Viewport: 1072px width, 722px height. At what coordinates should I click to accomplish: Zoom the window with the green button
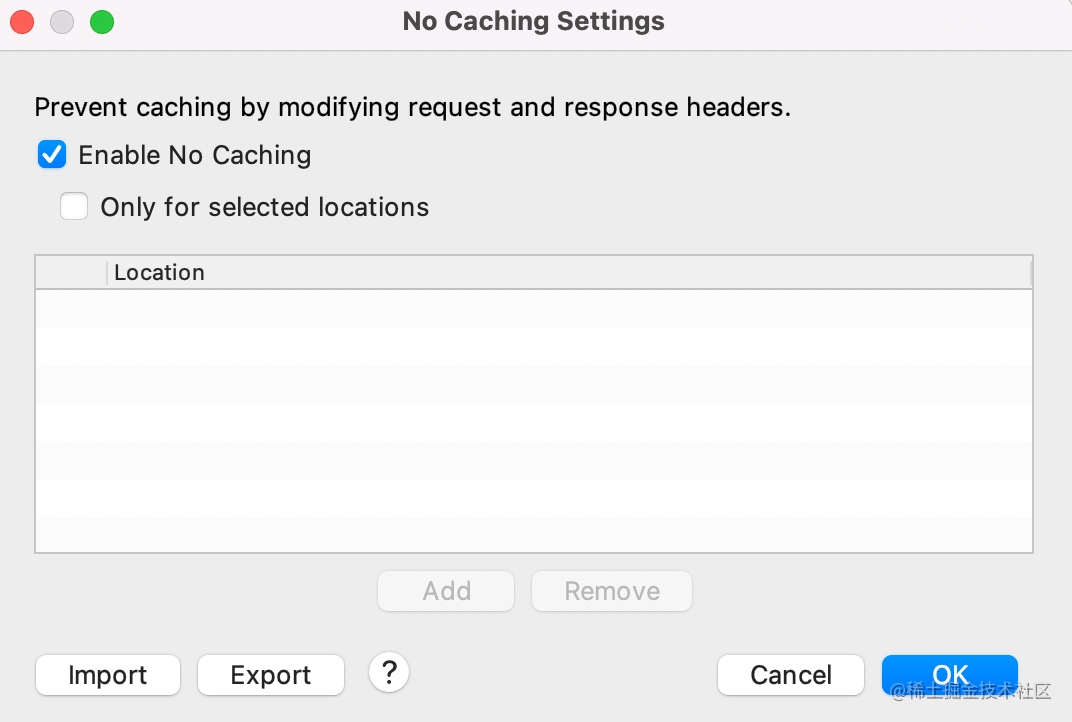[102, 22]
